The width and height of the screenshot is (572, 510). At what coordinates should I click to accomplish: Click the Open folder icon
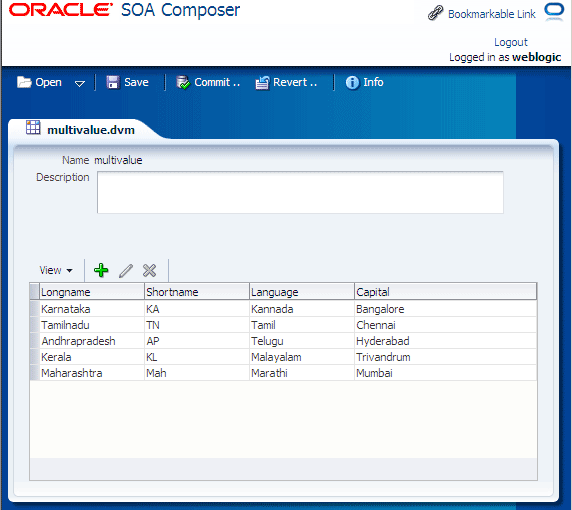[24, 82]
